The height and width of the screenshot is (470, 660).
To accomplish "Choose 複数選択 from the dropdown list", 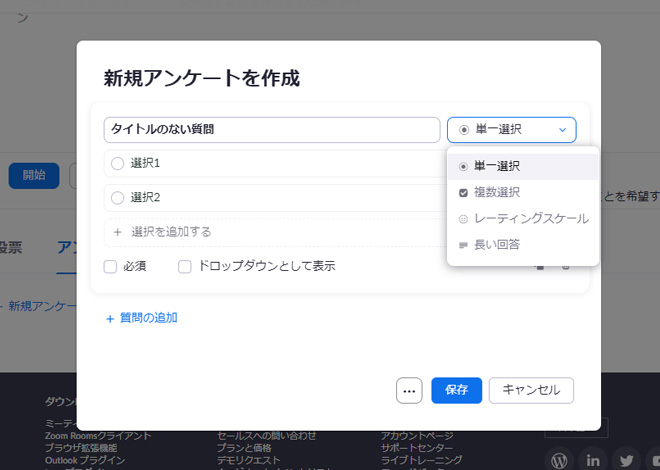I will (497, 192).
